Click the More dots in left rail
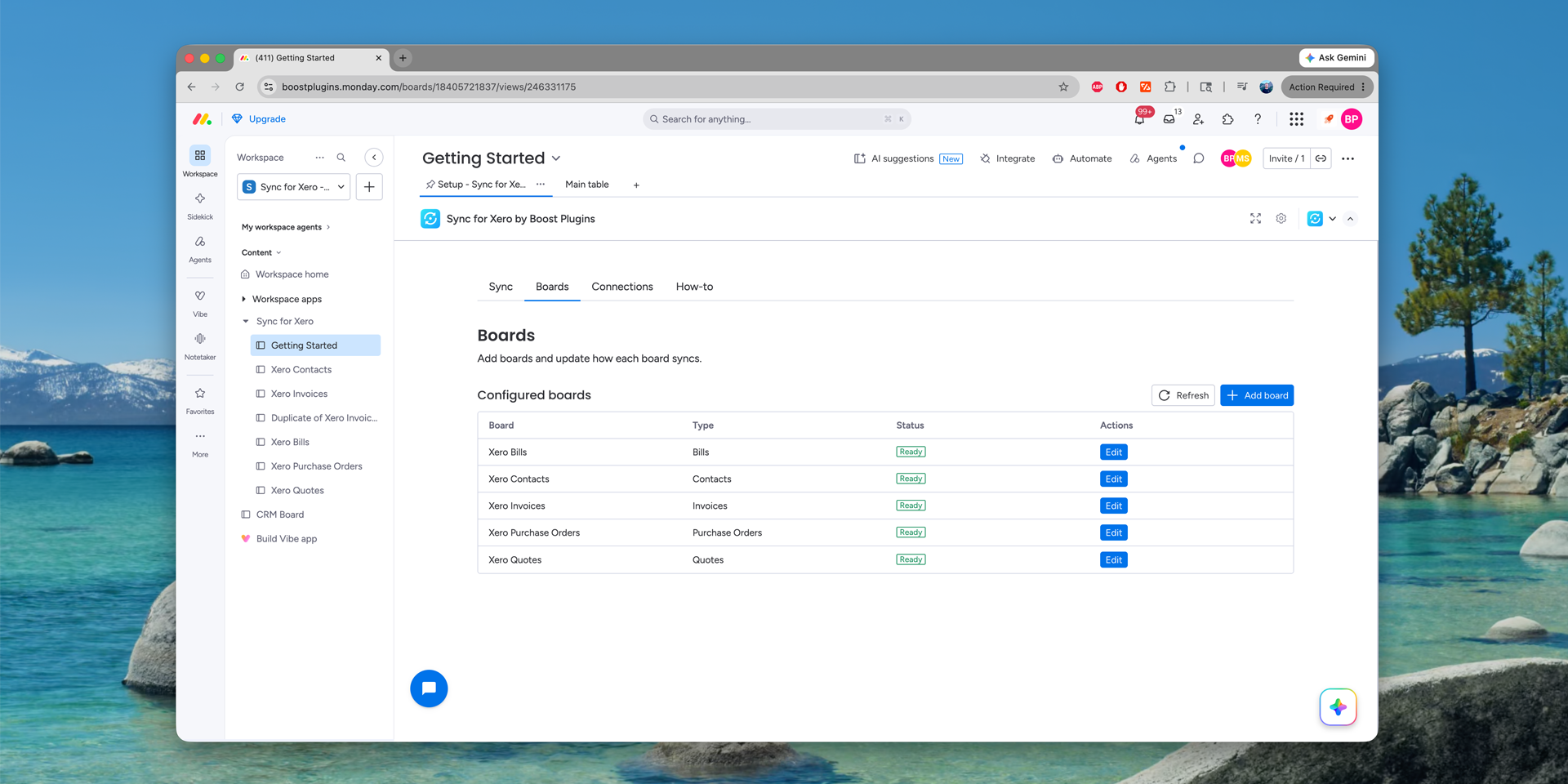This screenshot has width=1568, height=784. pos(200,443)
